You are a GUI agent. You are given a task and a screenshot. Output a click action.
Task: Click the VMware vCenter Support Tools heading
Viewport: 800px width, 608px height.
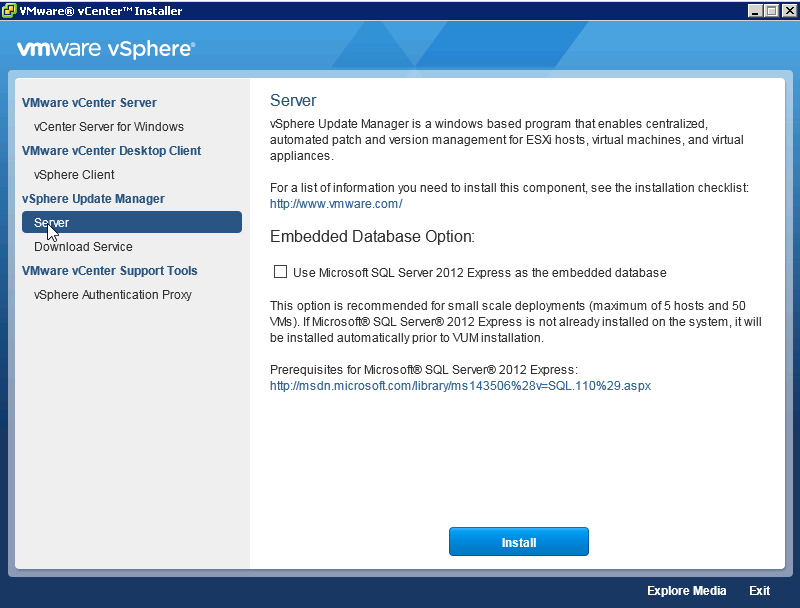[x=110, y=271]
